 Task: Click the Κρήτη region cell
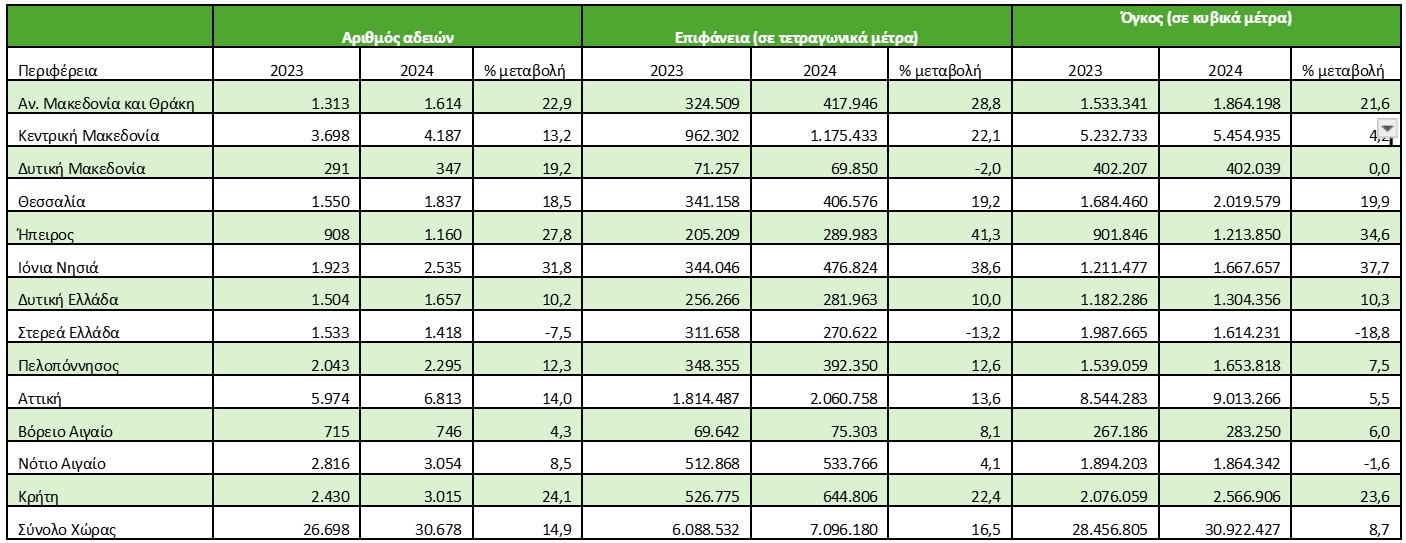(108, 497)
